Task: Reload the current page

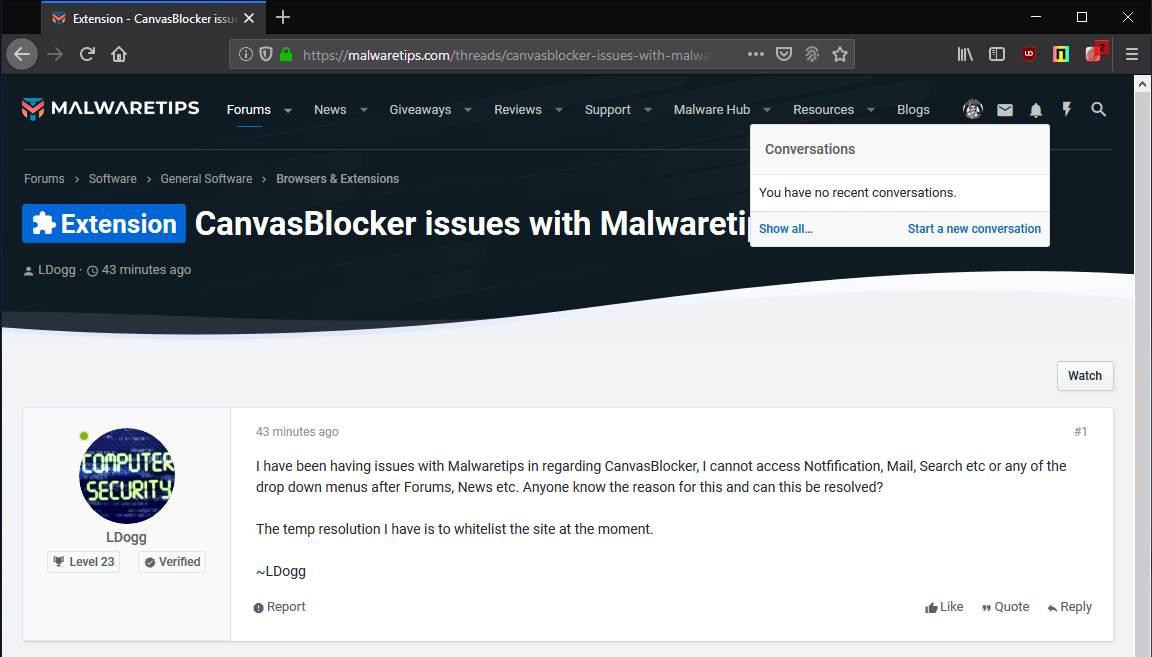Action: [x=87, y=54]
